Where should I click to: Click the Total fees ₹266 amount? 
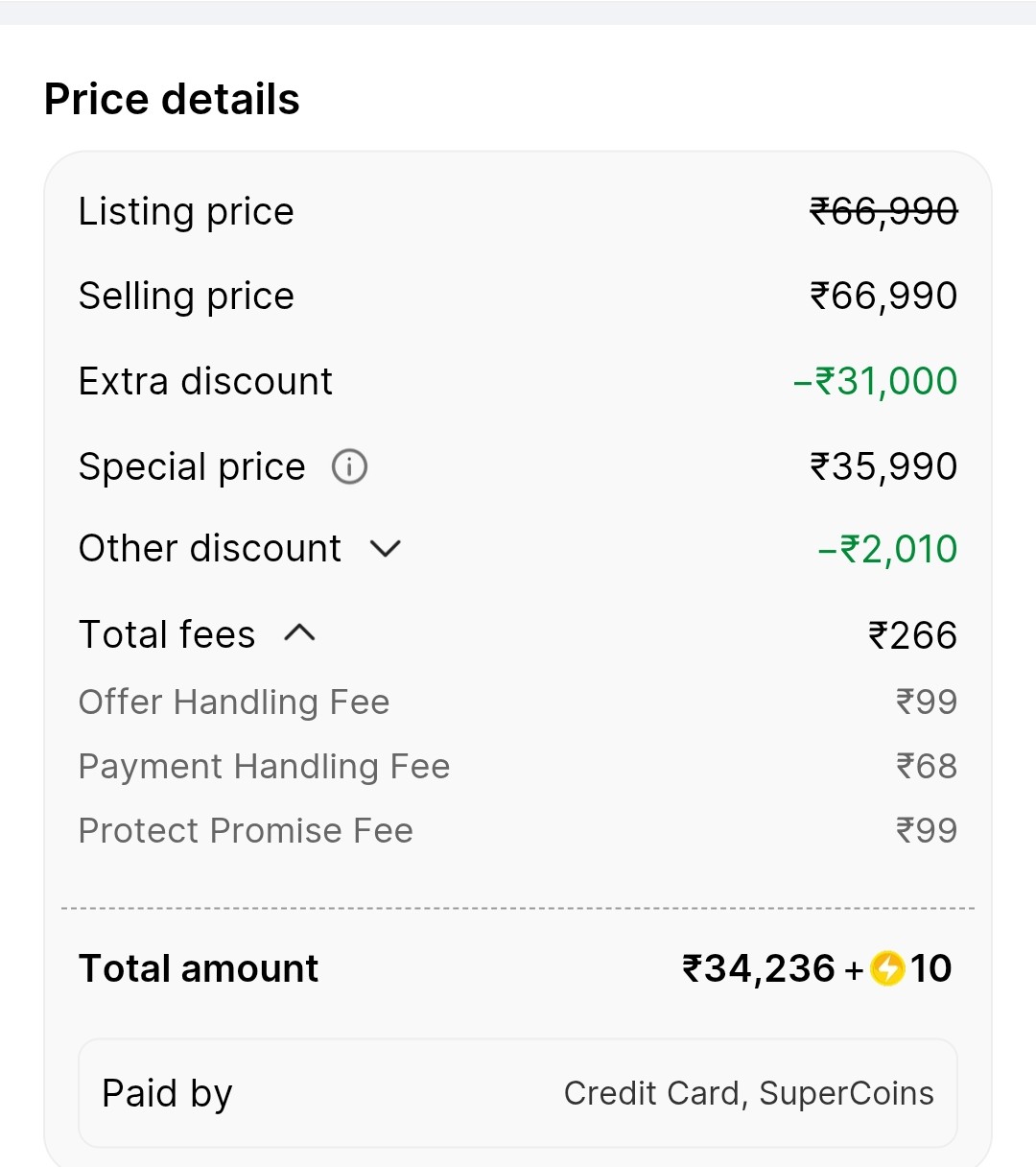coord(912,635)
